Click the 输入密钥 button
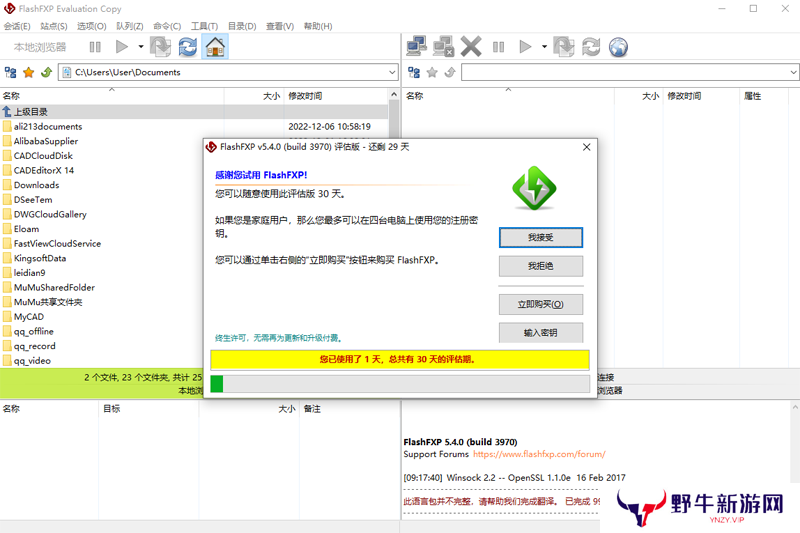This screenshot has width=800, height=533. pyautogui.click(x=540, y=333)
